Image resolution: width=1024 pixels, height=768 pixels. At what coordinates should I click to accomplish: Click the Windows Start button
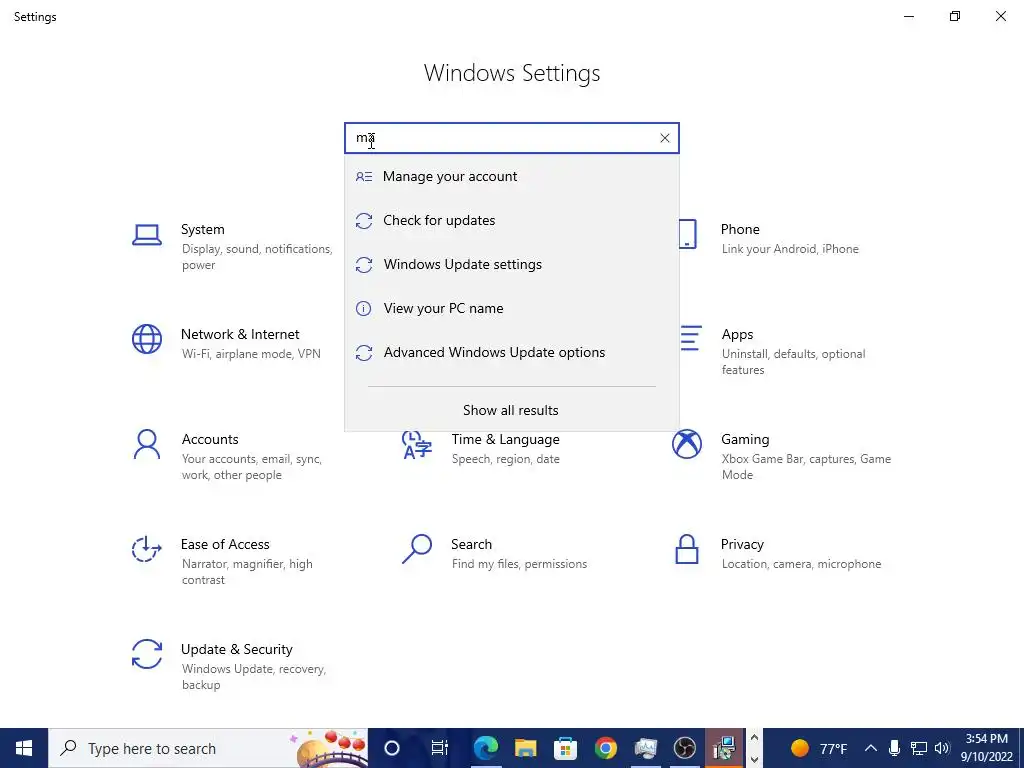click(24, 748)
